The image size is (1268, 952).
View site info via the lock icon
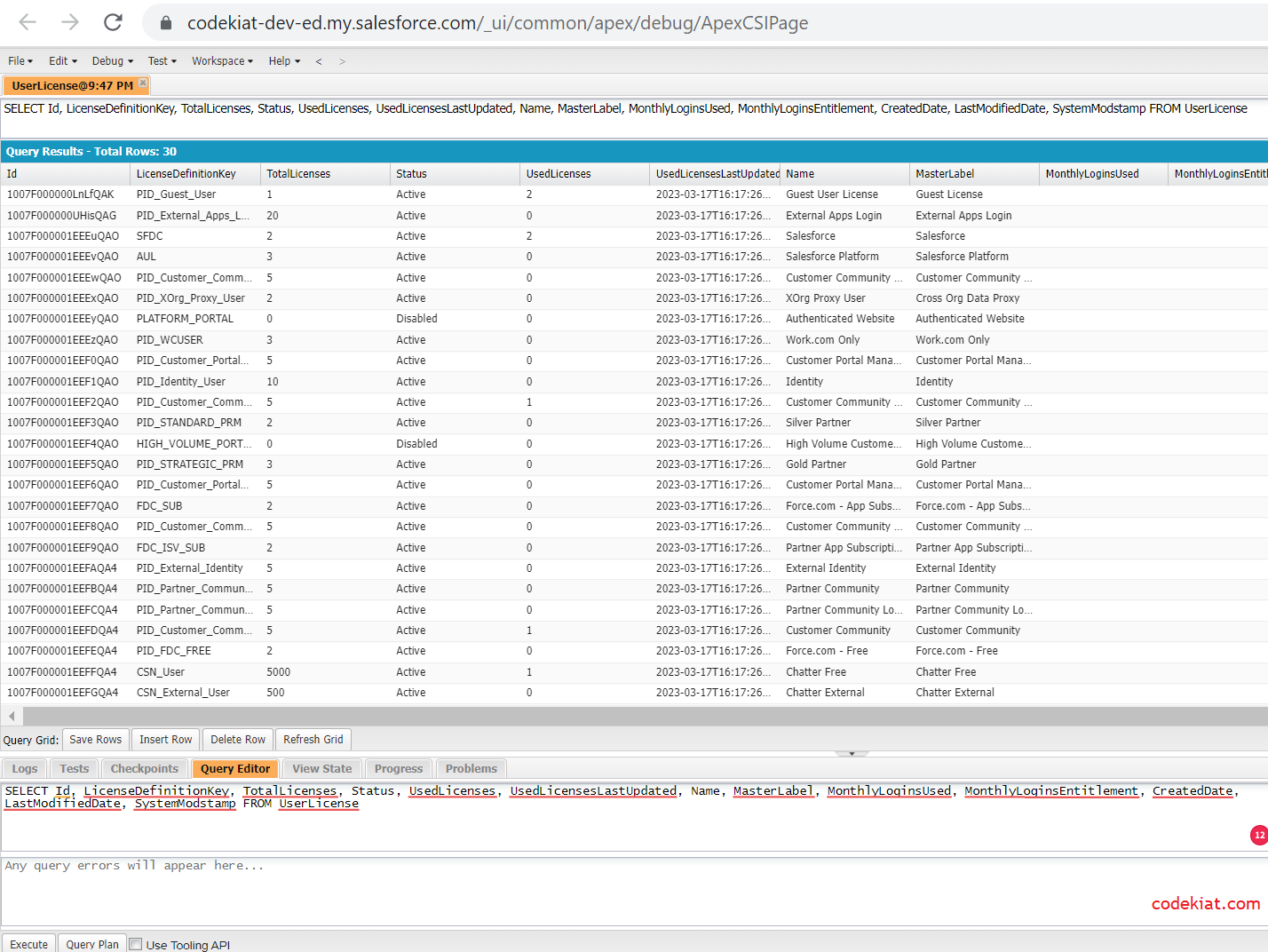166,23
